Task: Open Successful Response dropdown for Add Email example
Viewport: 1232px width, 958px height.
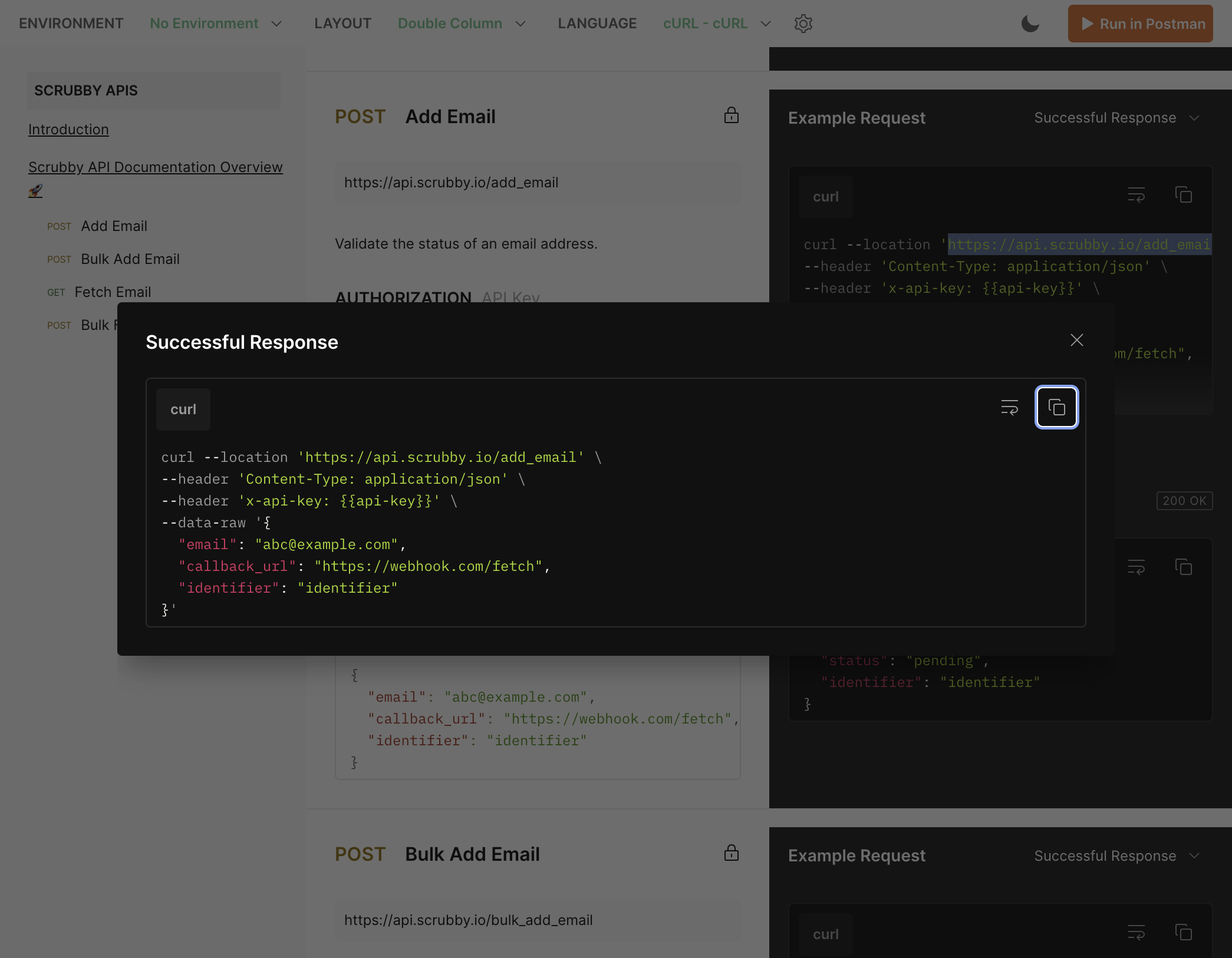Action: click(1117, 118)
